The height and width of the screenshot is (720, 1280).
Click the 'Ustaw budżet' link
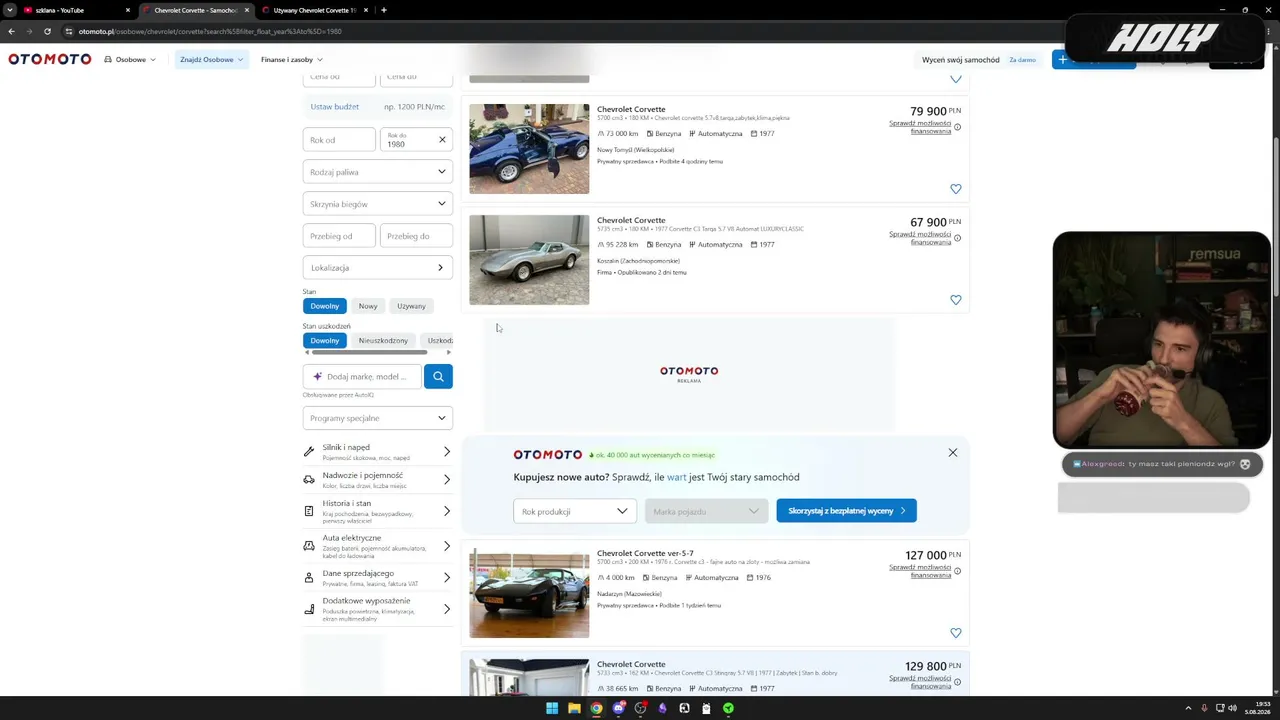click(334, 107)
